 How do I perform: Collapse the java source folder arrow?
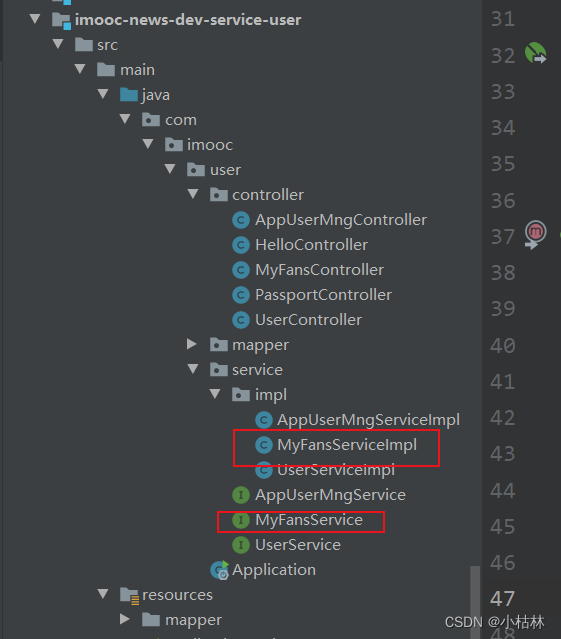tap(103, 94)
